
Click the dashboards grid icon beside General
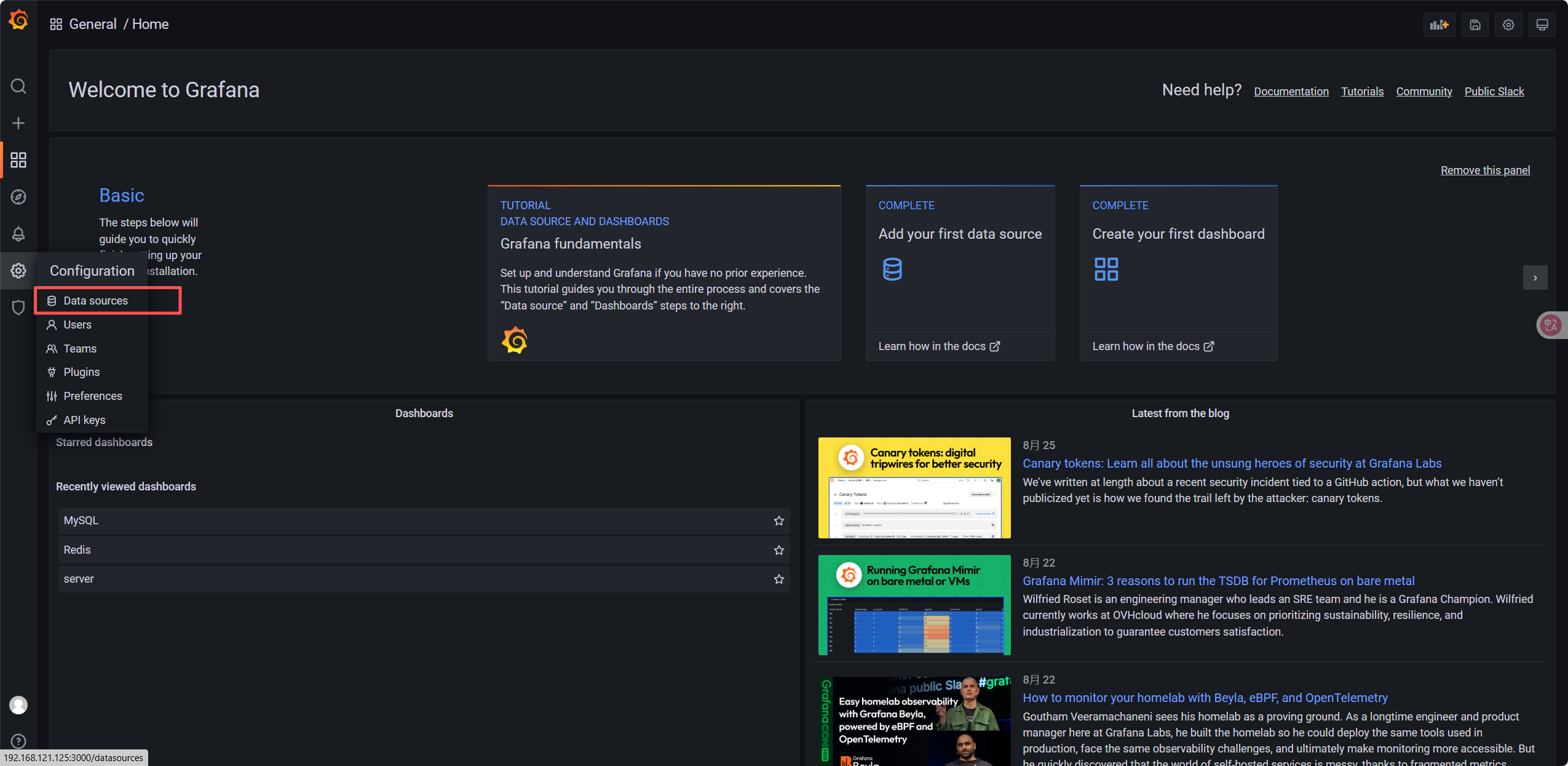tap(56, 24)
